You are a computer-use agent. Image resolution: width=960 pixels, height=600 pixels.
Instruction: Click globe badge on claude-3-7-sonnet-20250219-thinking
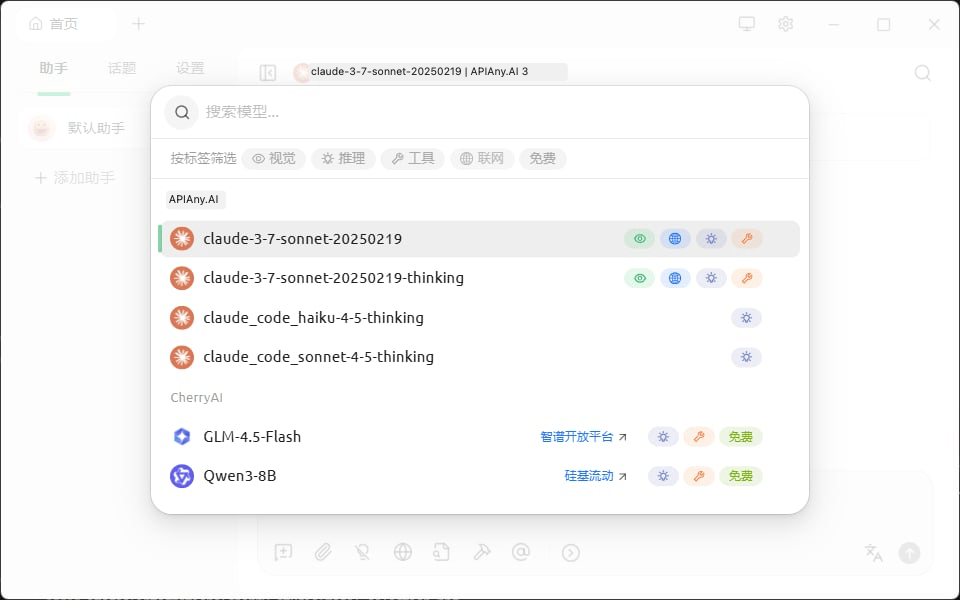tap(675, 278)
